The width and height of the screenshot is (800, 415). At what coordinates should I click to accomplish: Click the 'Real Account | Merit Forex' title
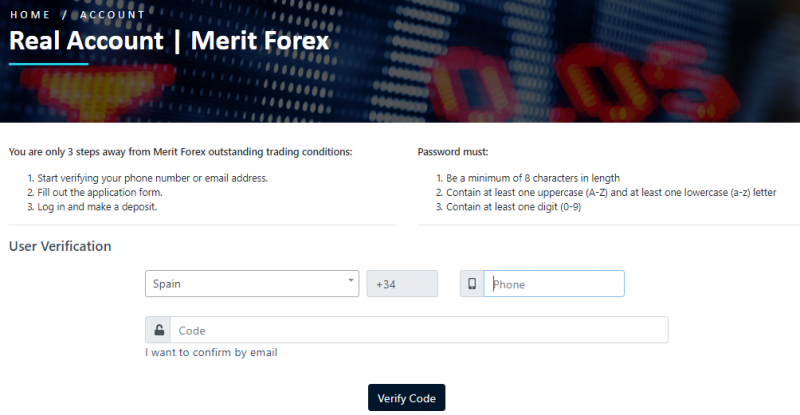point(169,41)
